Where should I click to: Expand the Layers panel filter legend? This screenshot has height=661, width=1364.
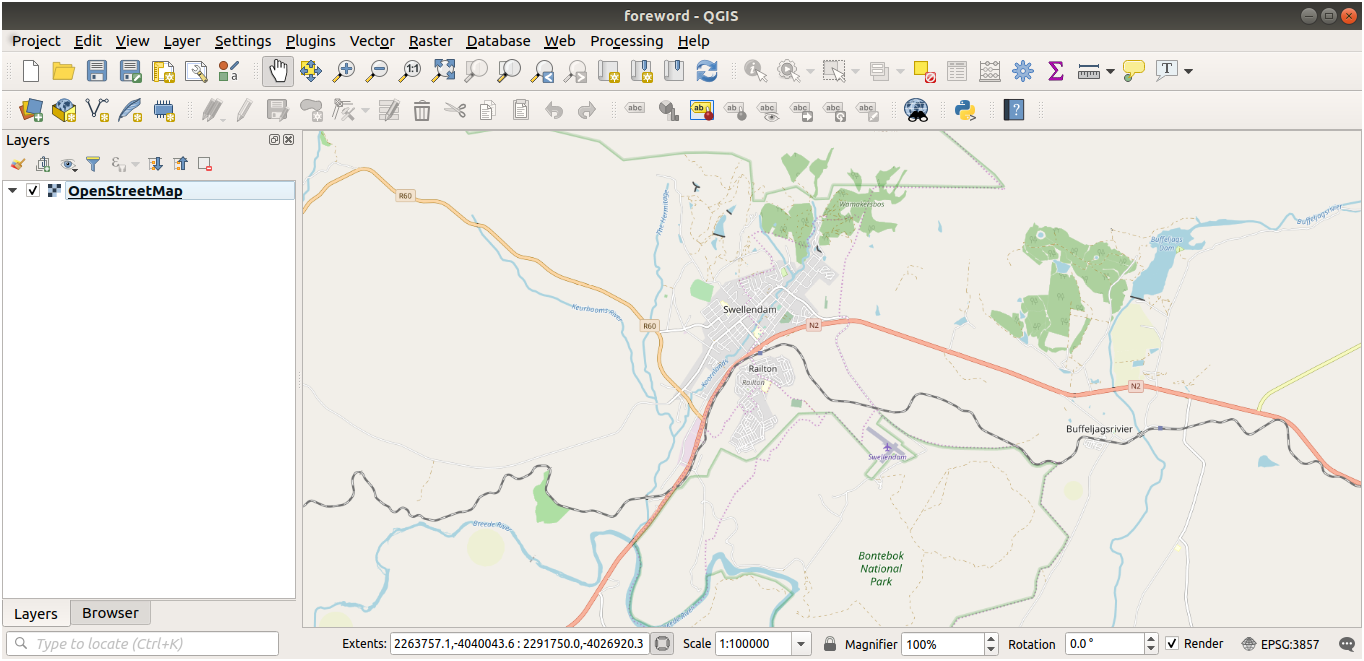[93, 164]
